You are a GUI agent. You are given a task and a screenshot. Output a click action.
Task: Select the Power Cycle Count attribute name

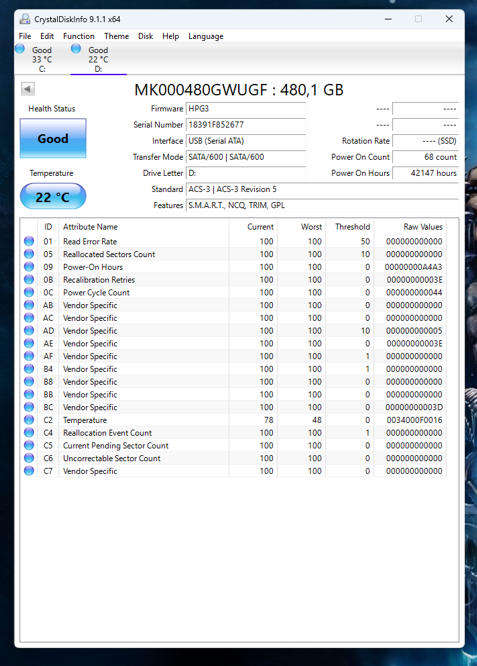pos(96,293)
